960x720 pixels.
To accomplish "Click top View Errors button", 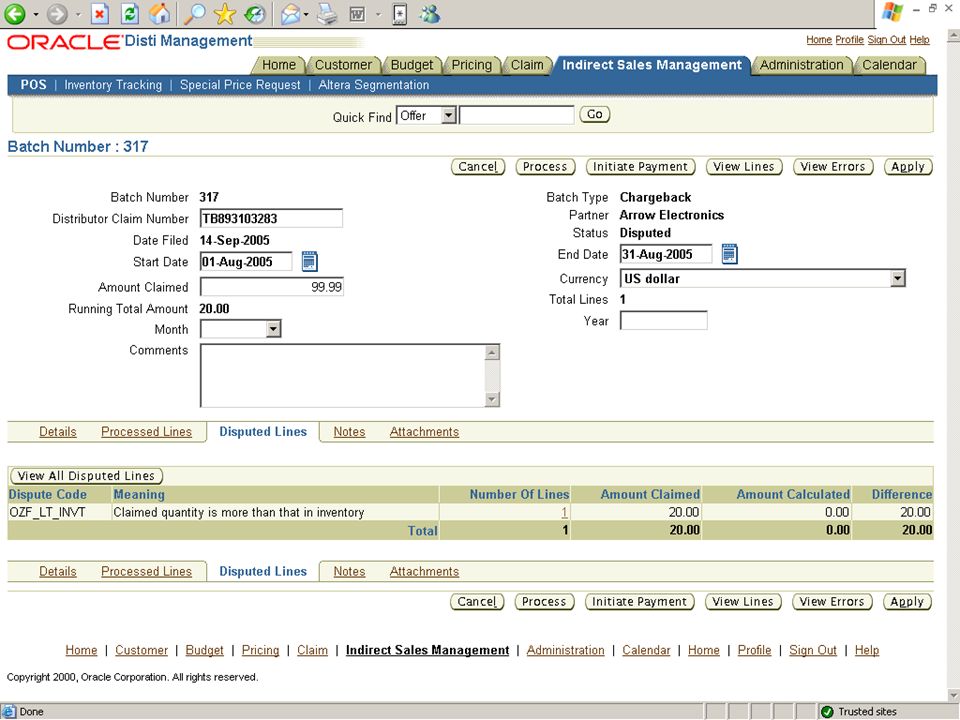I will click(833, 167).
